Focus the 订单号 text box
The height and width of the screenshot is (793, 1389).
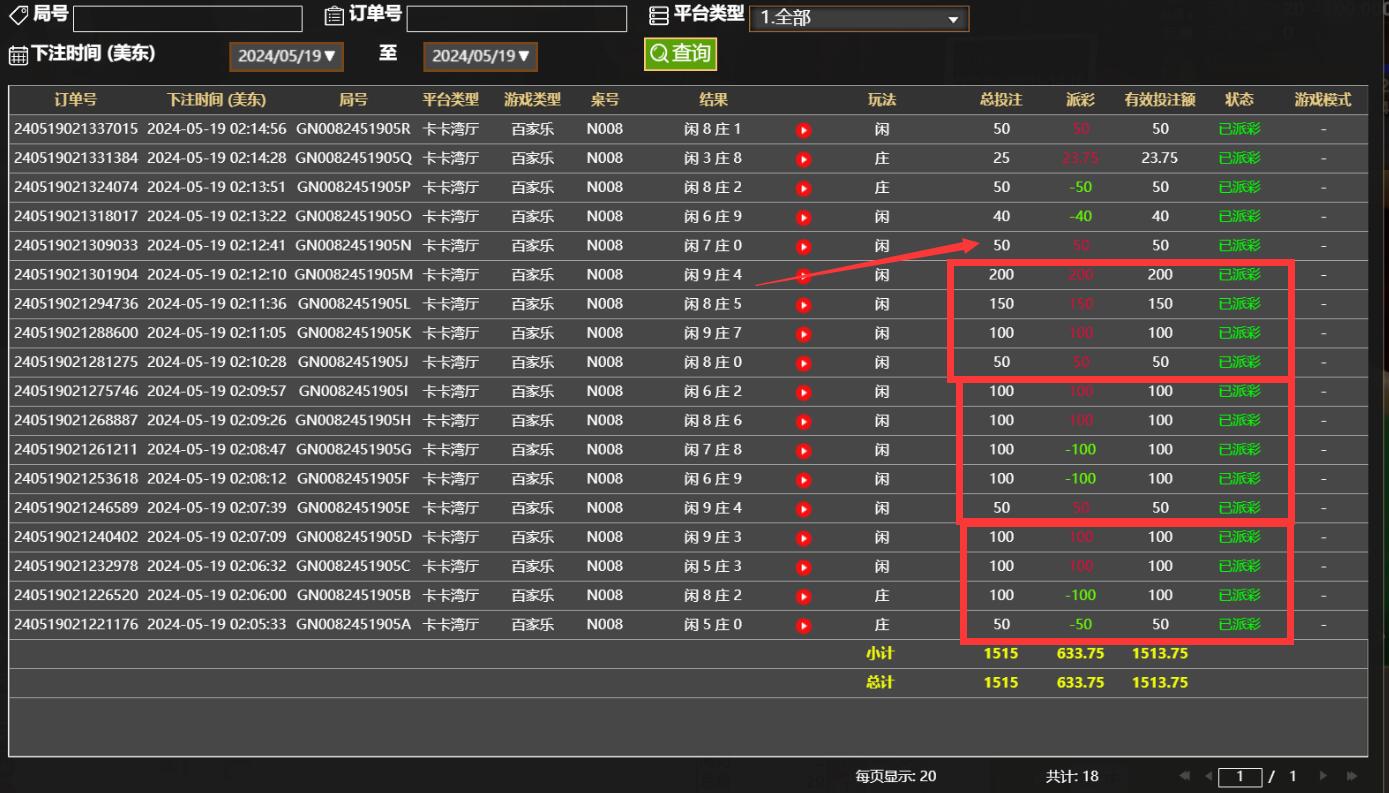click(x=516, y=19)
